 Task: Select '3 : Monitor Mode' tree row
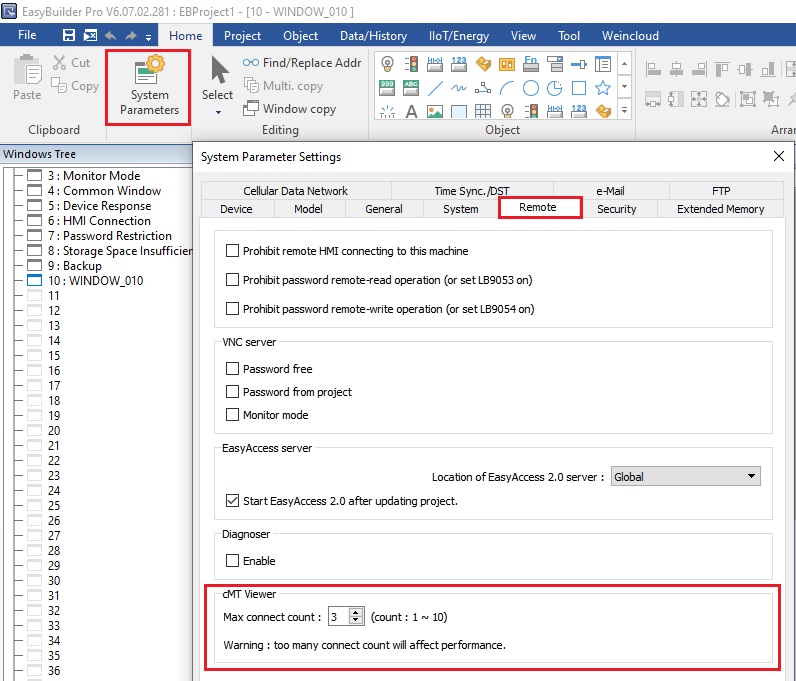tap(94, 176)
